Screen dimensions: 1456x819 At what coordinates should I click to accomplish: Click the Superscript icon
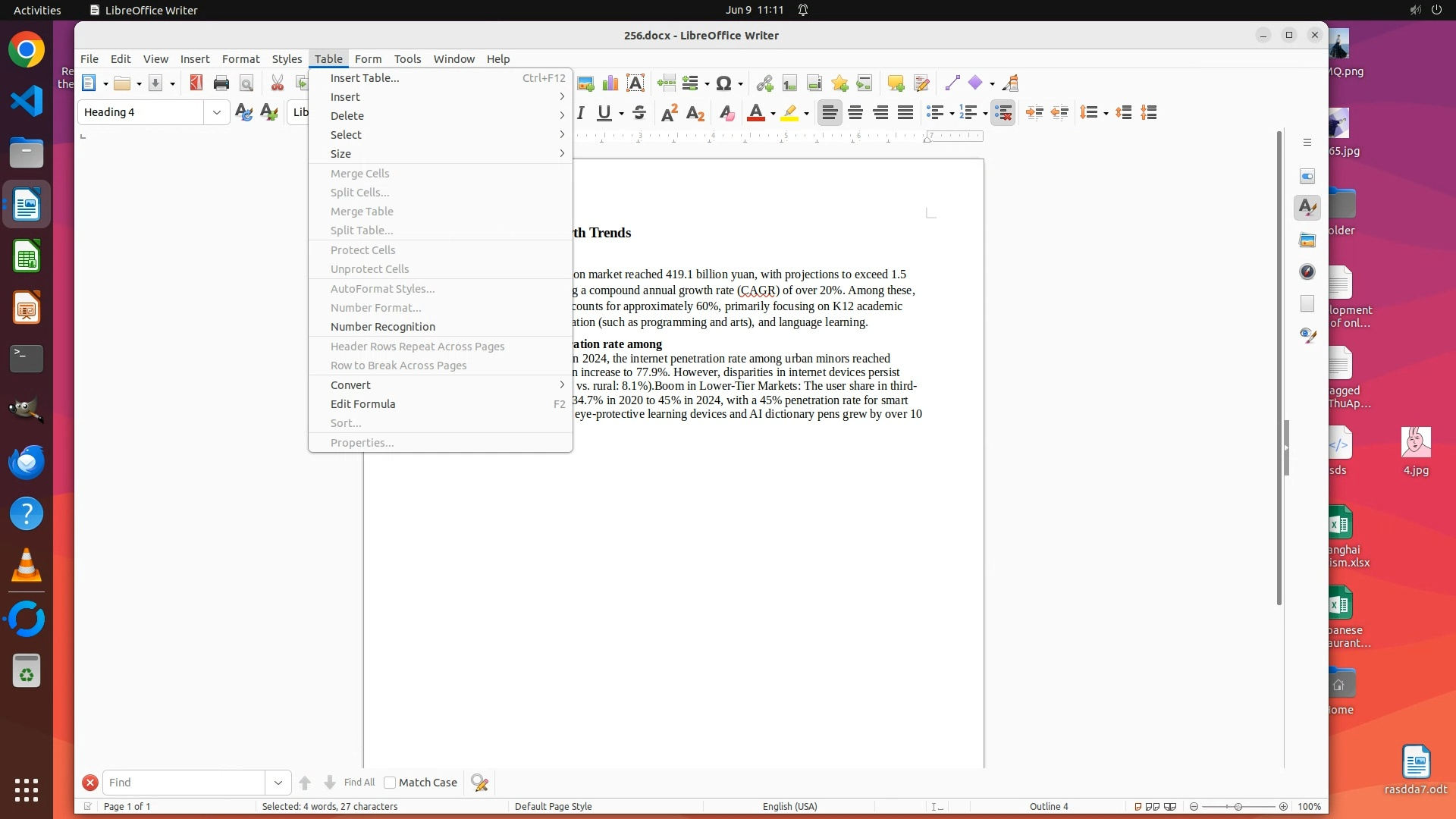point(669,113)
